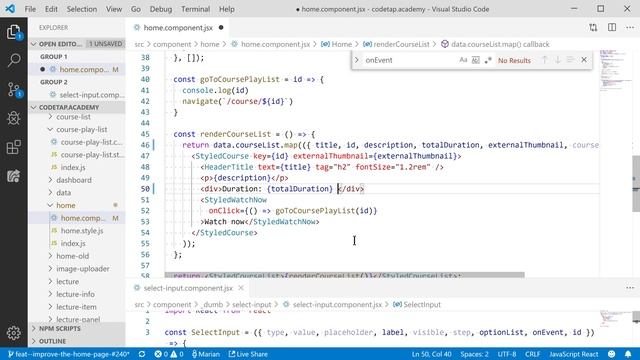Open the Extensions view

[x=13, y=147]
